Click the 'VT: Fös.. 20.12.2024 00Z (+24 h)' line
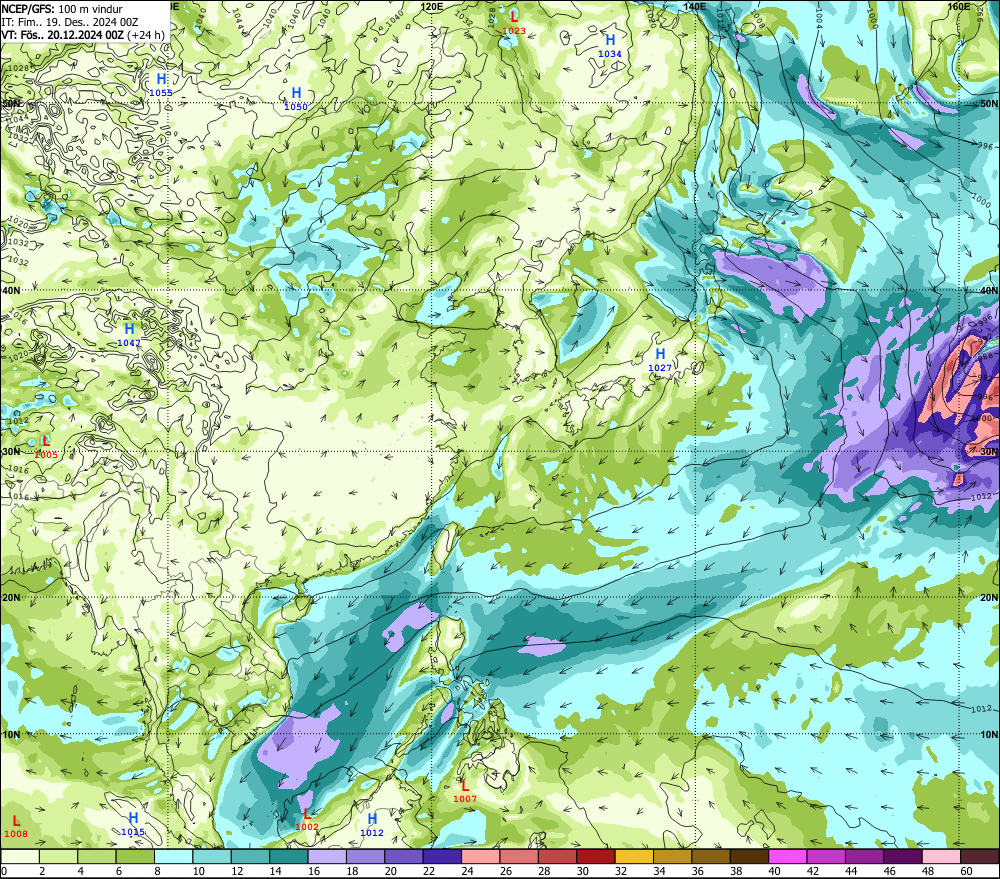 click(x=83, y=35)
